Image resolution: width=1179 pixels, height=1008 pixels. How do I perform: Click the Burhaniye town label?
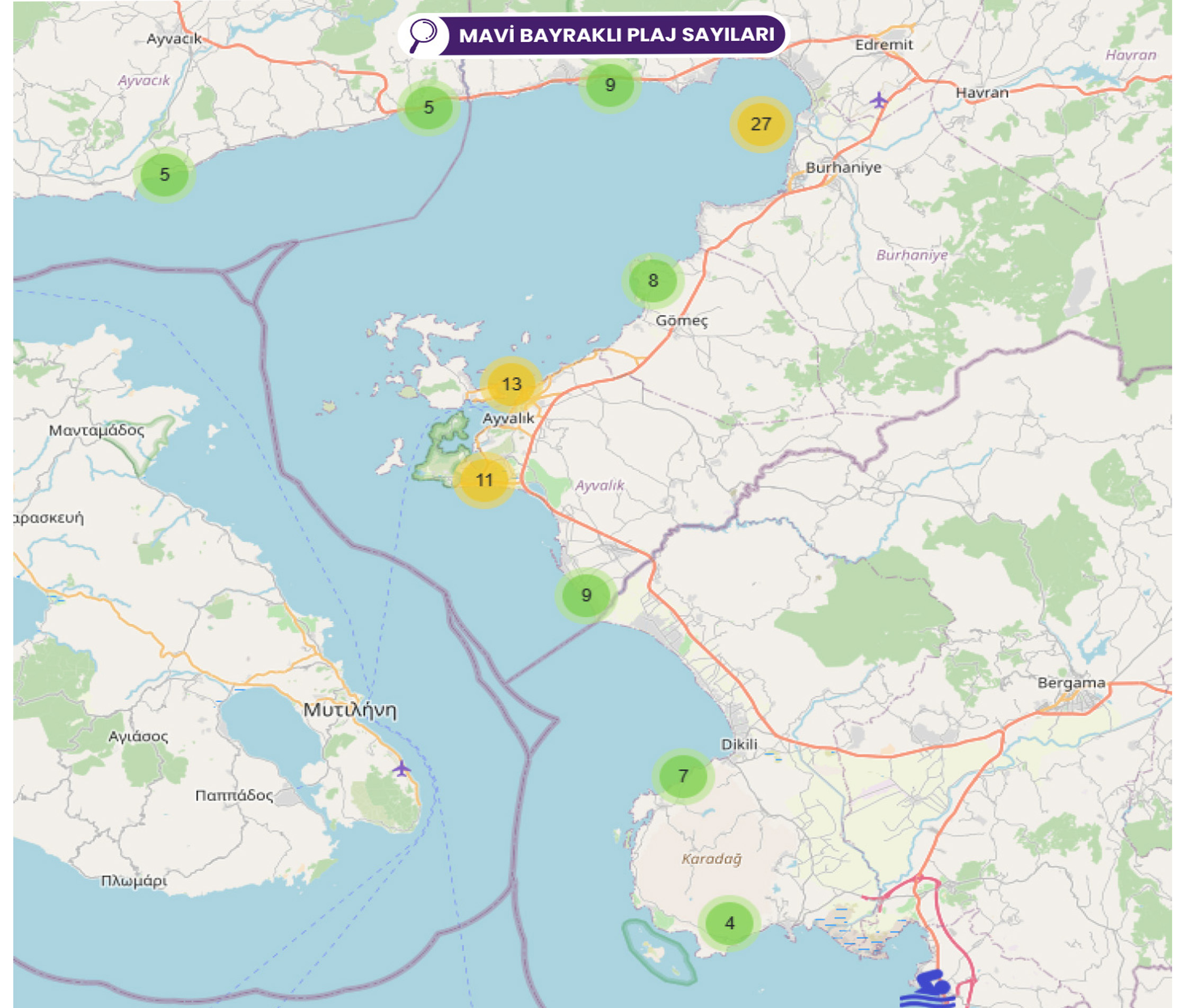click(x=843, y=167)
